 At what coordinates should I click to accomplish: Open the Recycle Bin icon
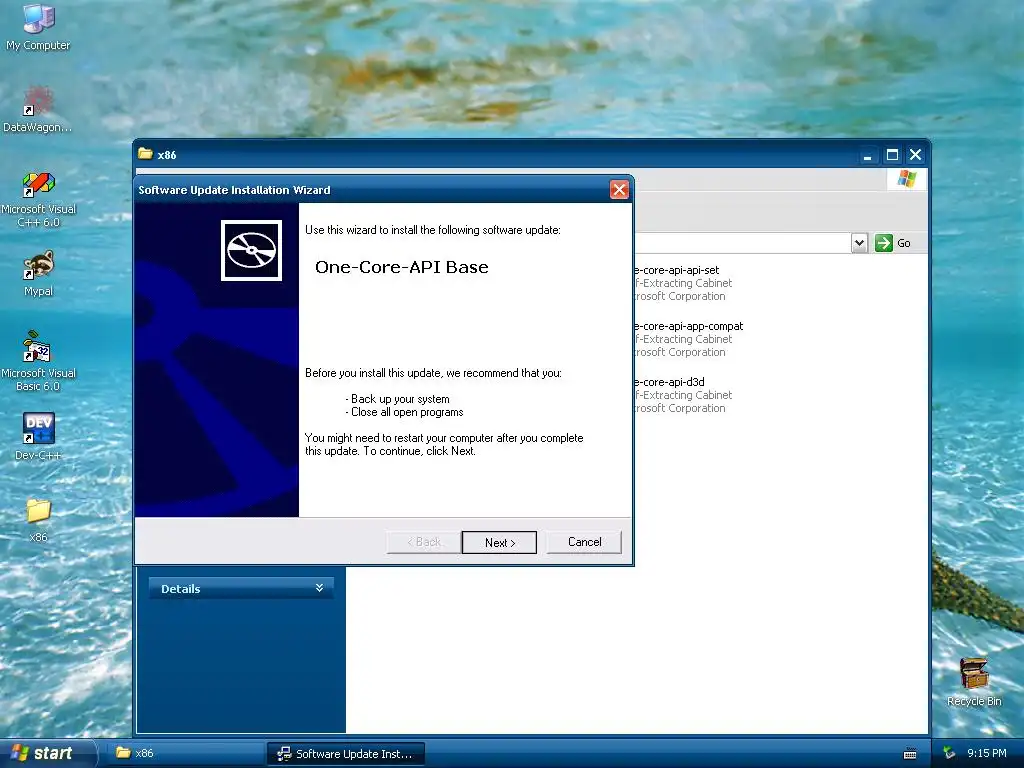point(974,682)
